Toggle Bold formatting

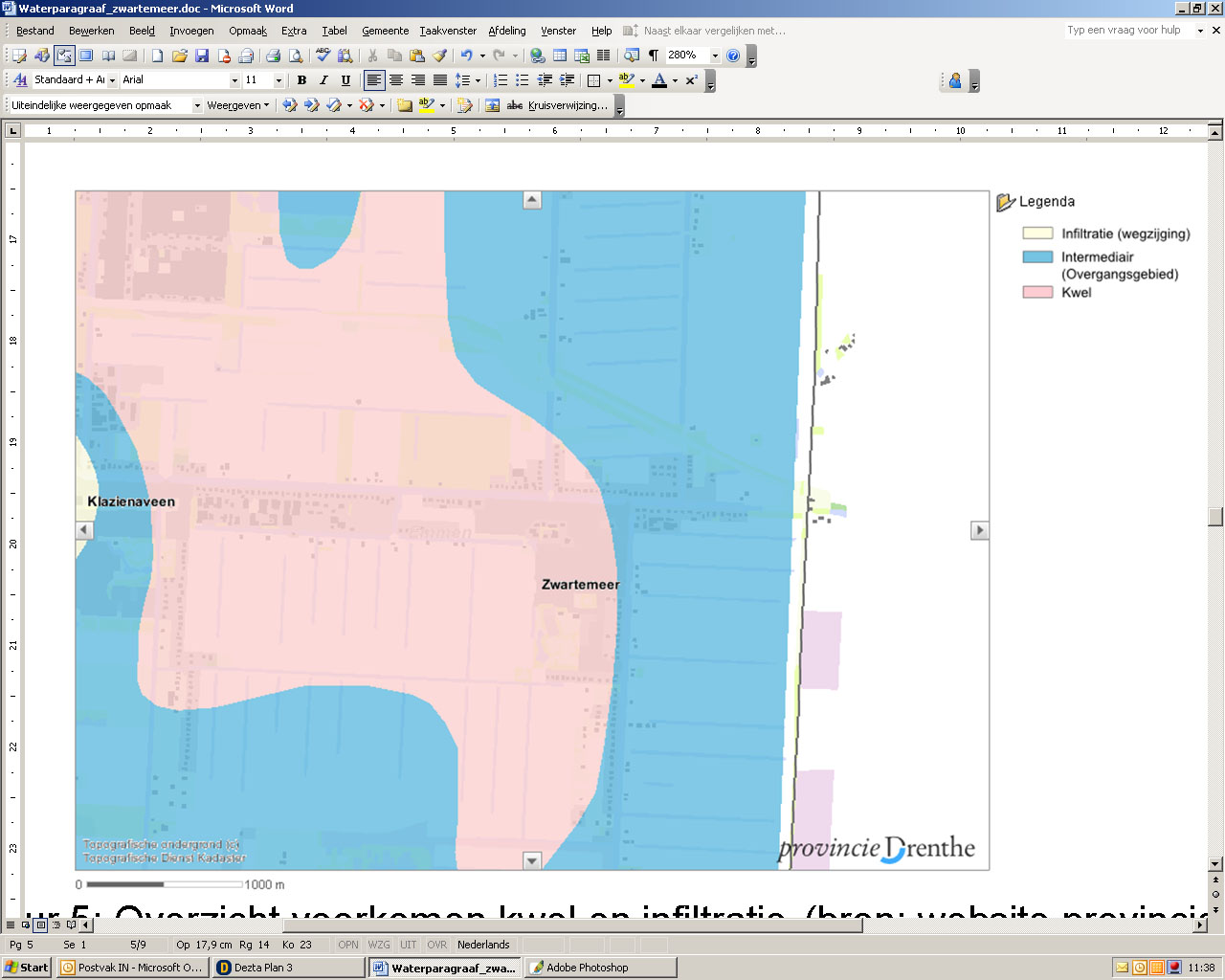301,80
